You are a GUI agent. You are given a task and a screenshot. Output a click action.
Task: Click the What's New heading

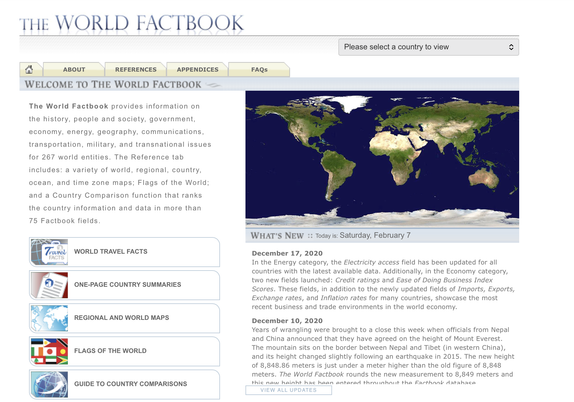[277, 235]
